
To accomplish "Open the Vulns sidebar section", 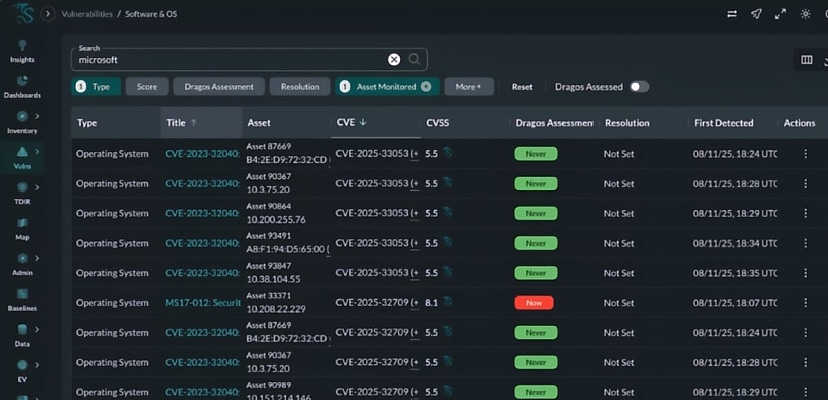I will pos(22,158).
